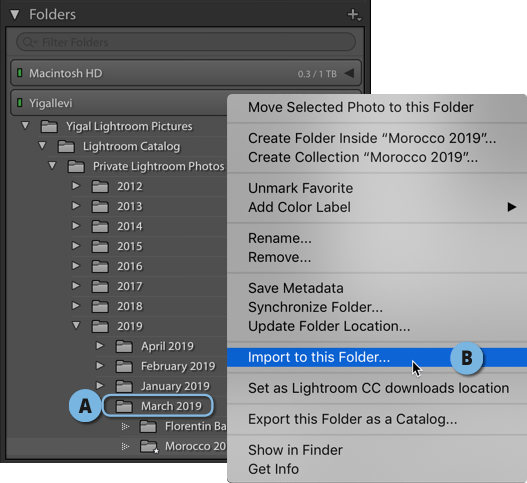Click the Florentin folder icon
The image size is (527, 483).
[x=148, y=426]
